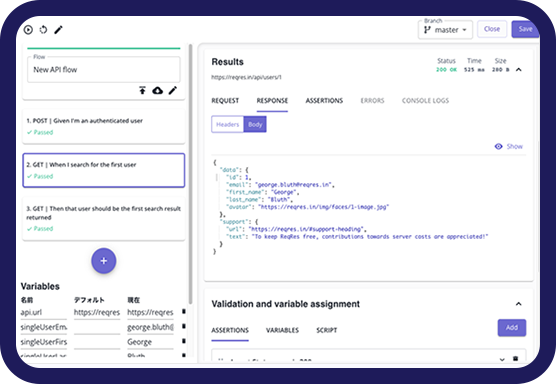Click the Add button for assertions
Viewport: 556px width, 384px height.
(512, 328)
